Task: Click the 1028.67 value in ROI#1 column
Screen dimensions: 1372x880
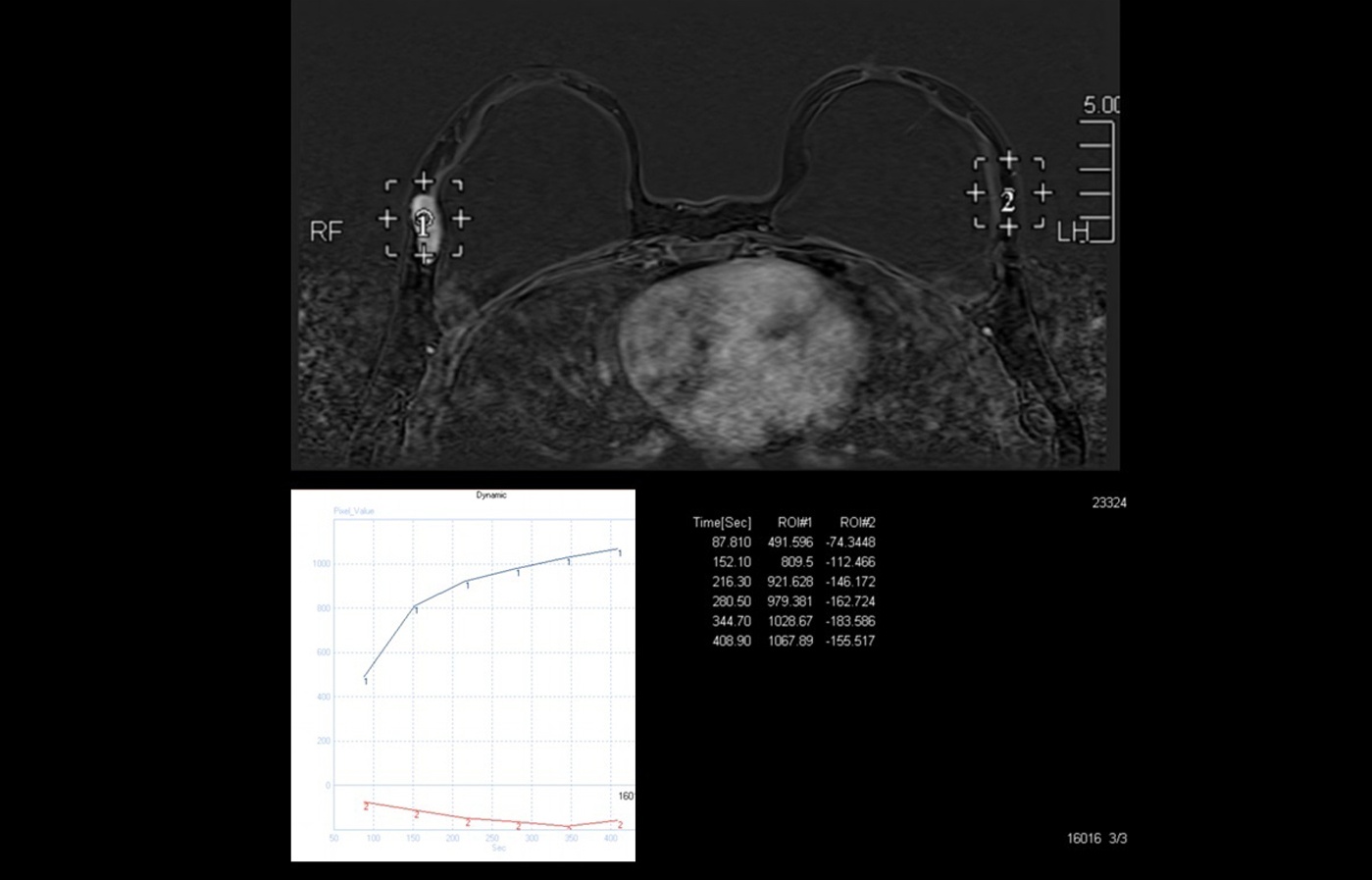Action: (x=790, y=621)
